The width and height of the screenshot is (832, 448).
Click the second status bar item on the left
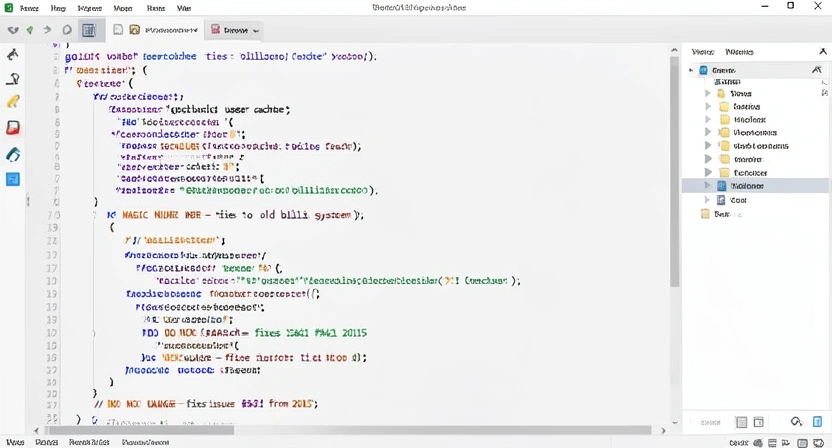(47, 442)
